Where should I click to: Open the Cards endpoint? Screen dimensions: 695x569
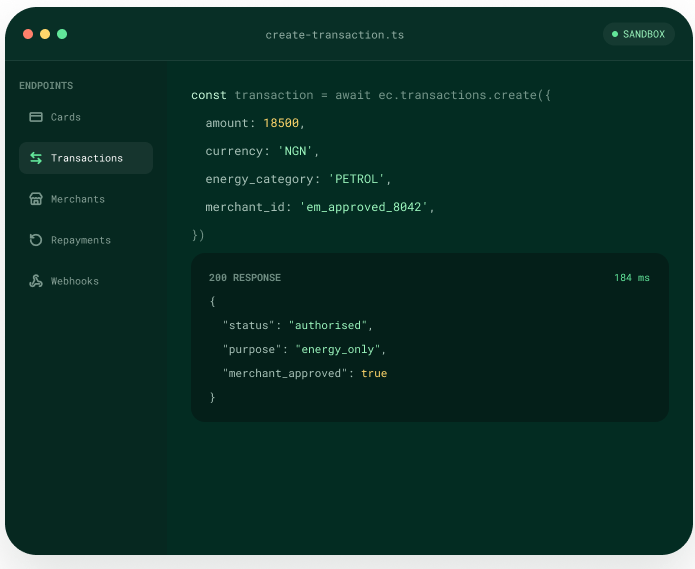point(86,117)
